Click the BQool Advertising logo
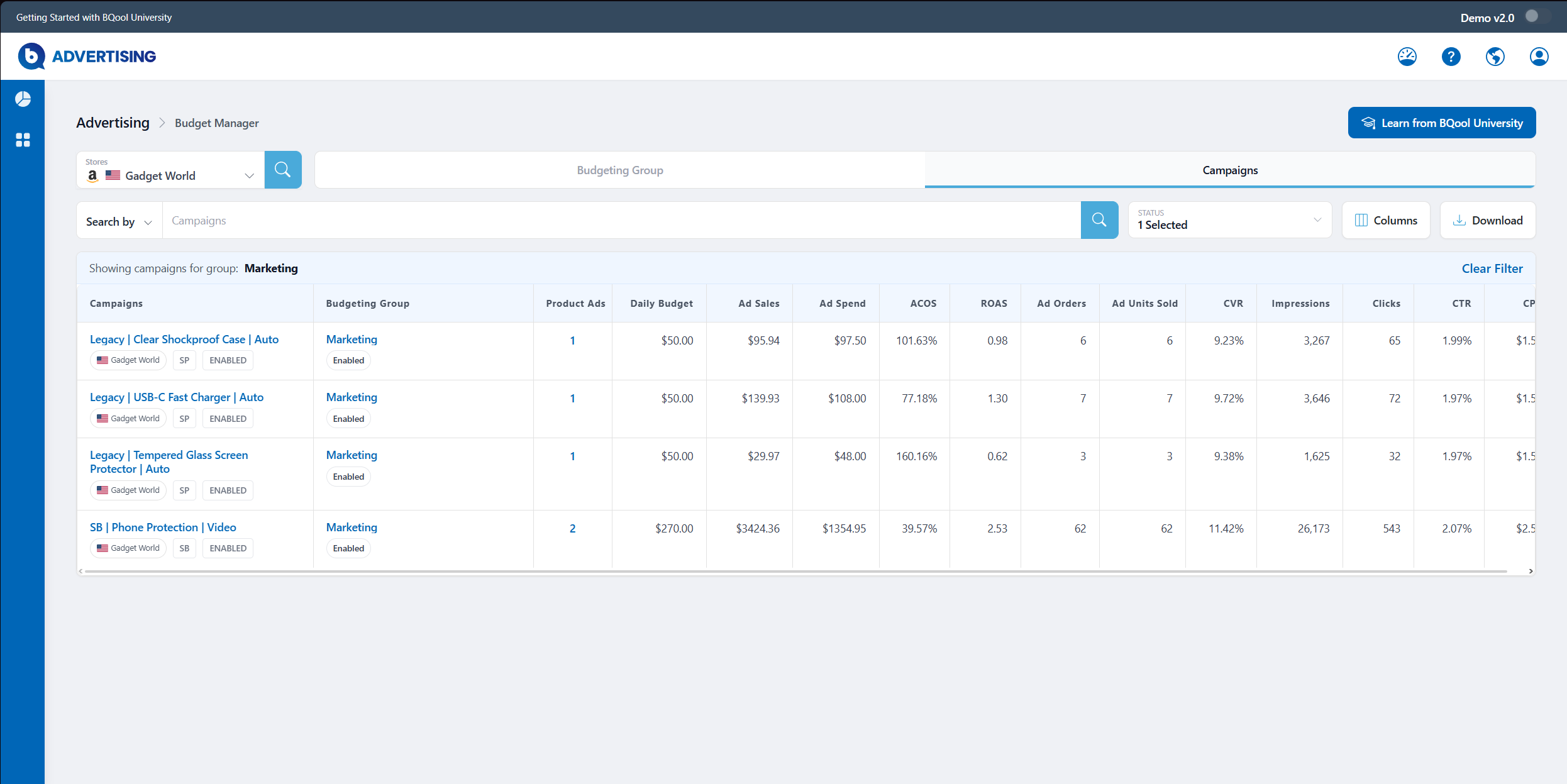The height and width of the screenshot is (784, 1567). click(87, 57)
